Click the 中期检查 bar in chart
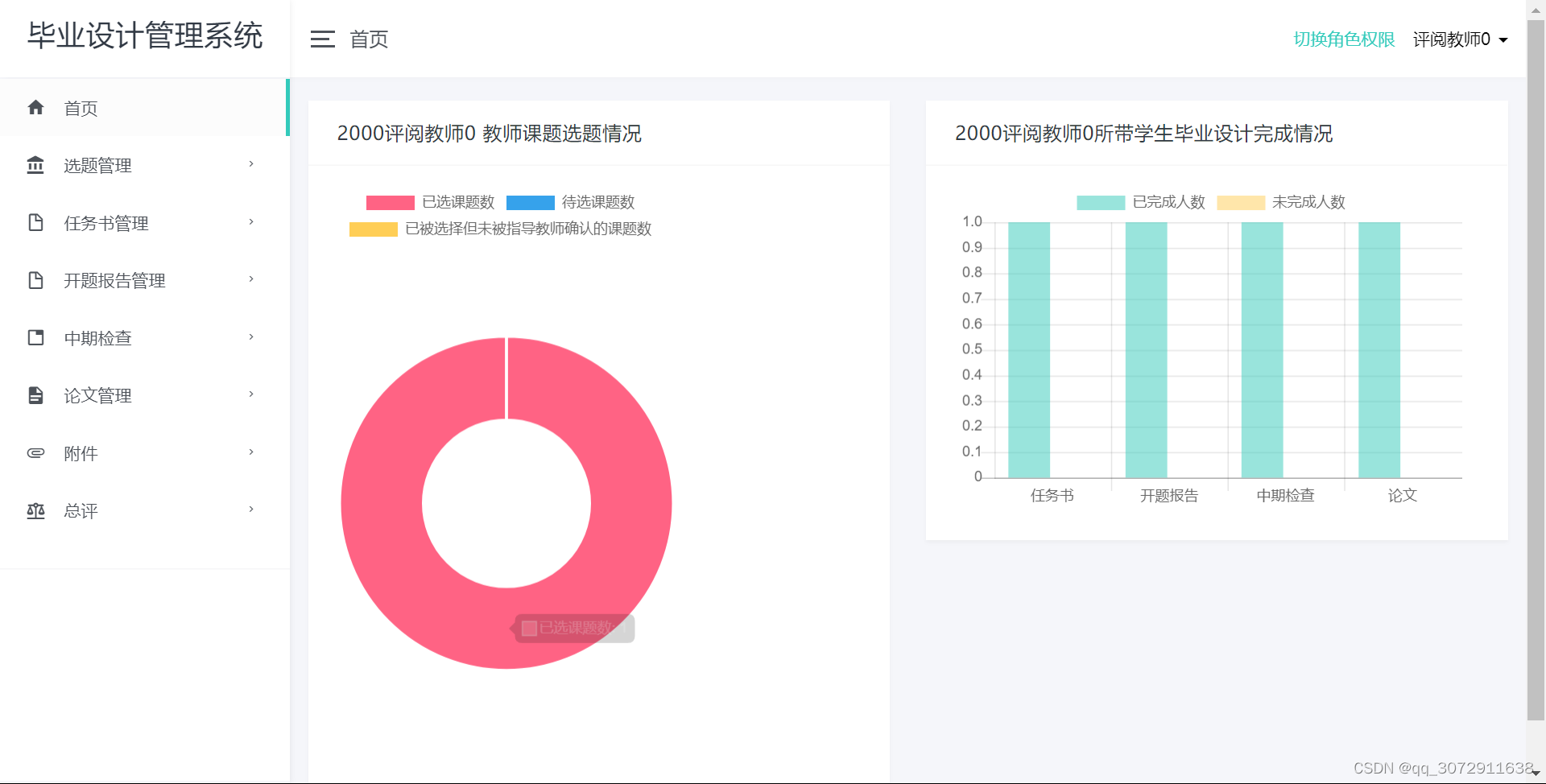 pyautogui.click(x=1263, y=350)
